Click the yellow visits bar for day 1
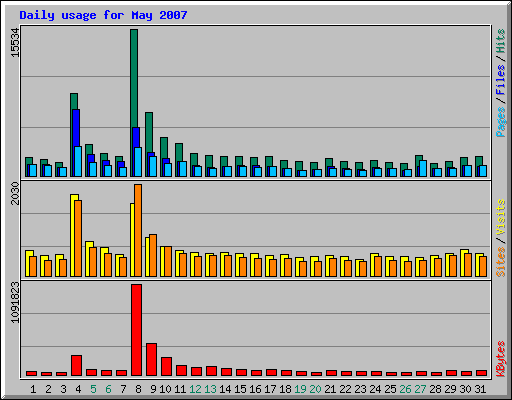Screen dimensions: 512x400 [28, 263]
